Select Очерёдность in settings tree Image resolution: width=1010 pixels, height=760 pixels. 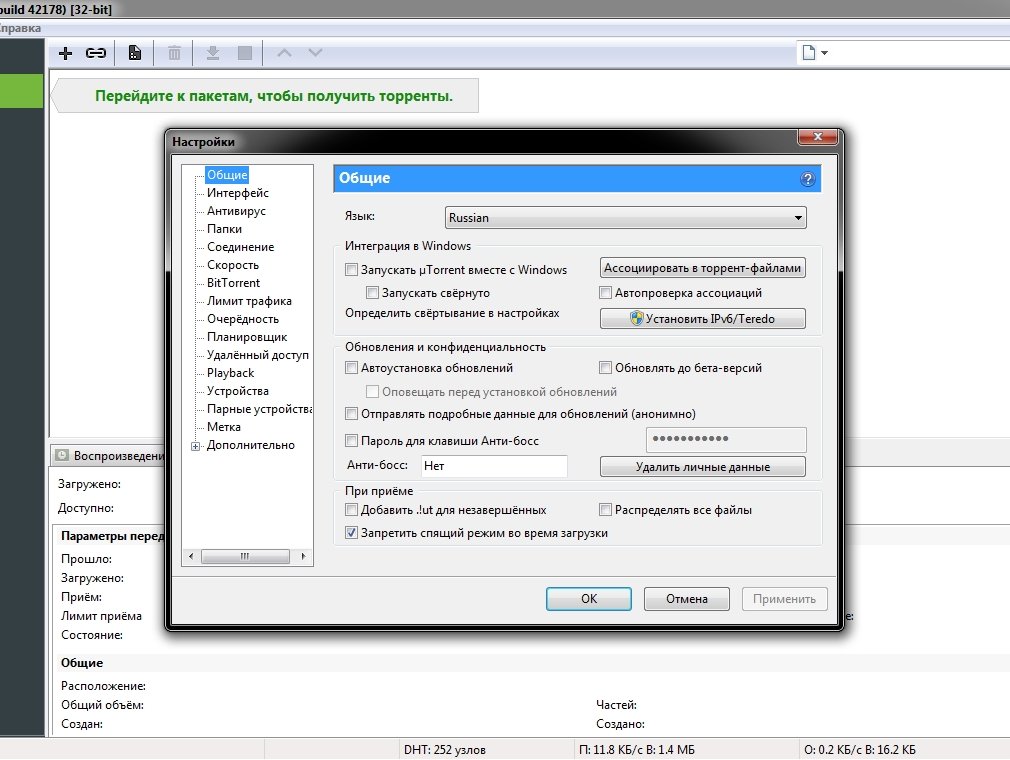tap(243, 319)
